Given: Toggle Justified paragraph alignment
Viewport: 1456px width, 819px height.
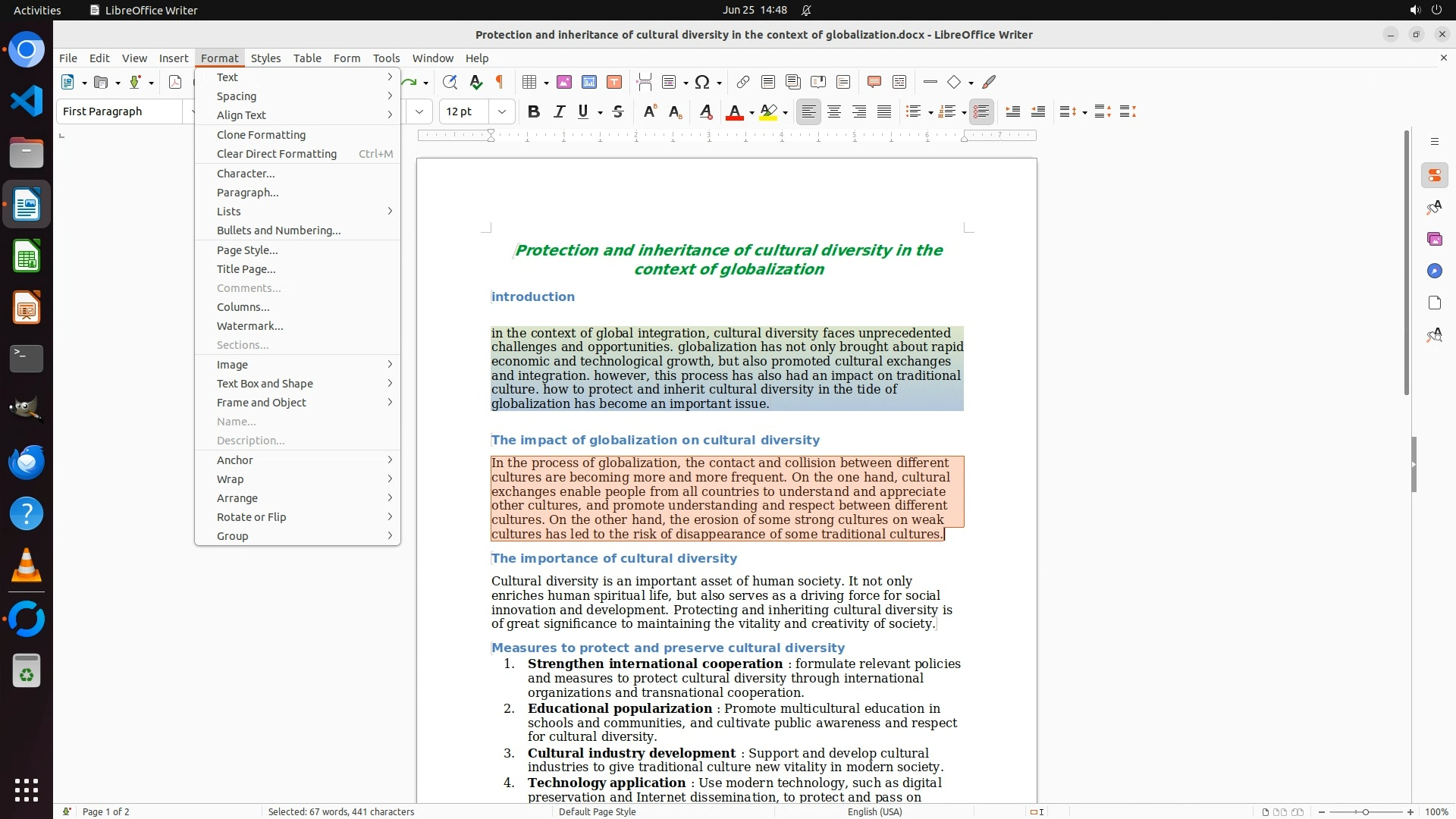Looking at the screenshot, I should click(x=884, y=111).
